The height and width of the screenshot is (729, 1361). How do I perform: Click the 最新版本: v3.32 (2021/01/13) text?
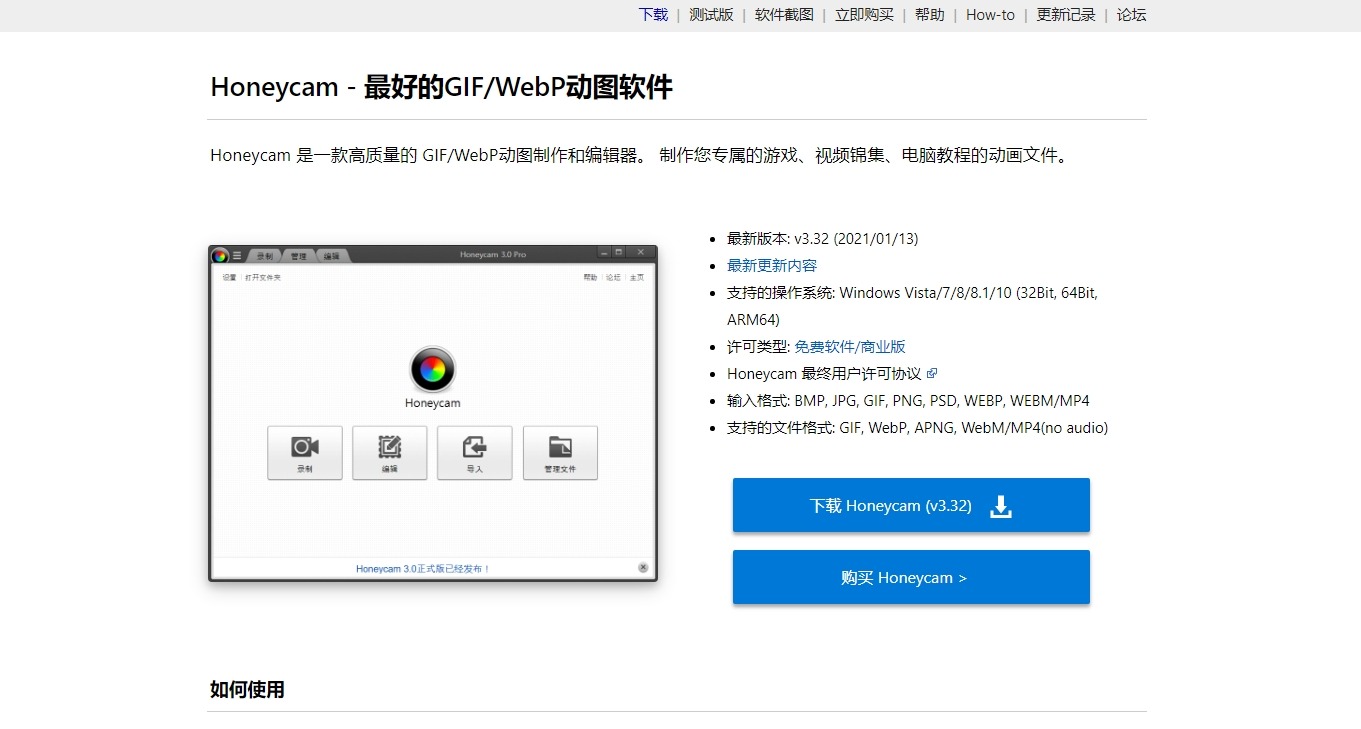822,238
